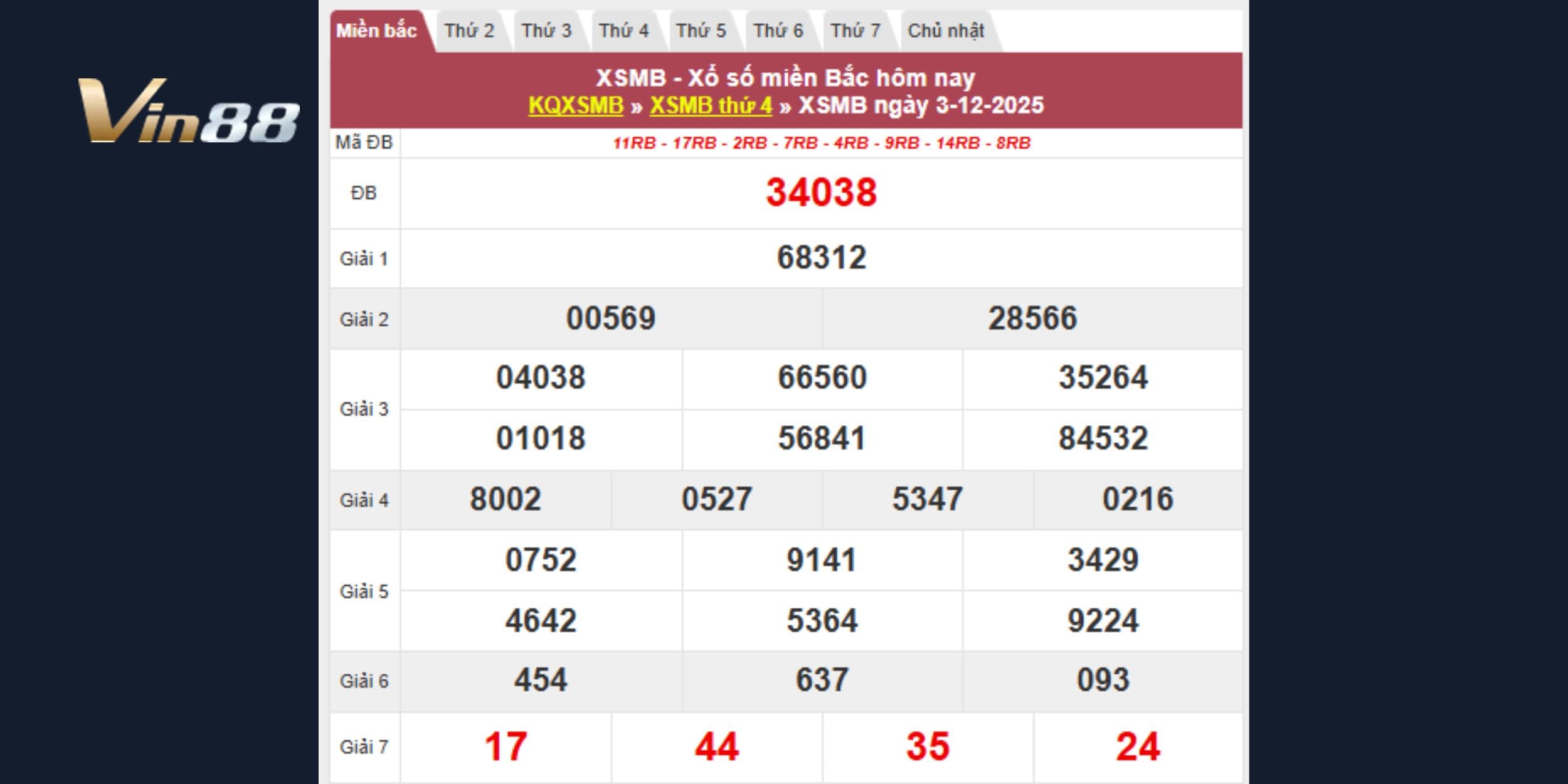The width and height of the screenshot is (1568, 784).
Task: Select the Giải 2 number 00569
Action: pyautogui.click(x=610, y=318)
